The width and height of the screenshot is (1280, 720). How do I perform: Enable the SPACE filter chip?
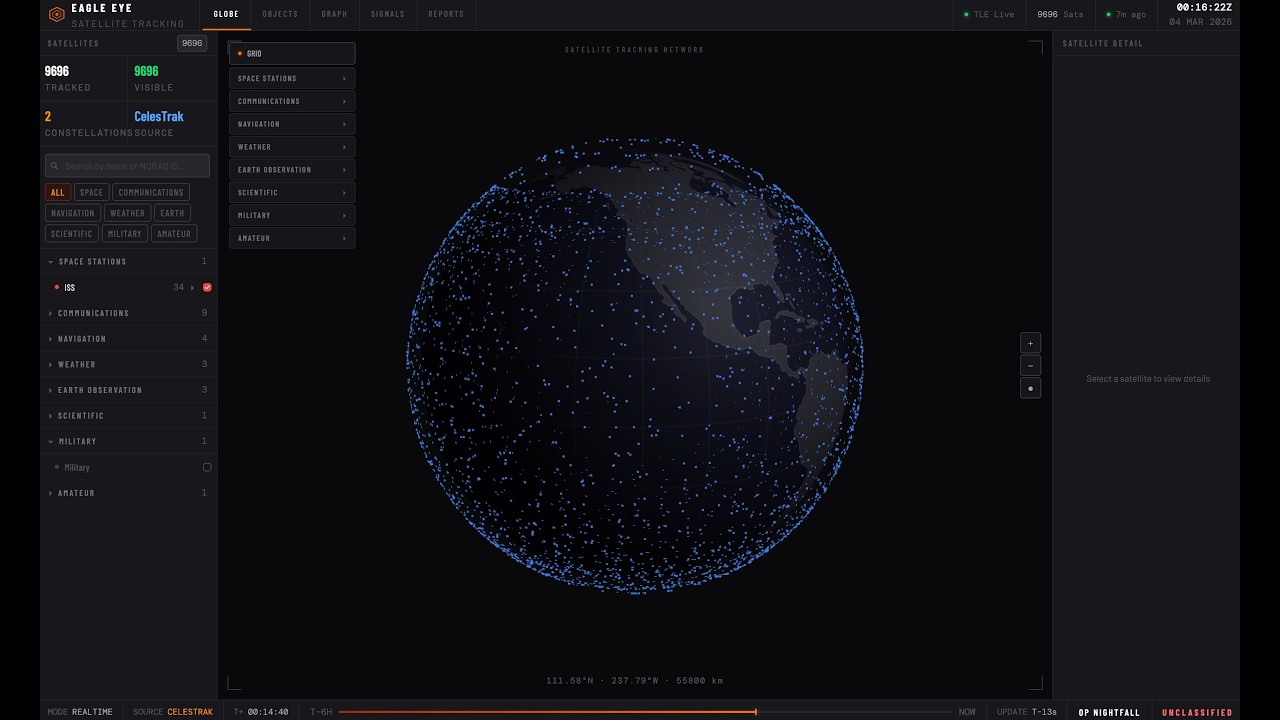click(91, 192)
